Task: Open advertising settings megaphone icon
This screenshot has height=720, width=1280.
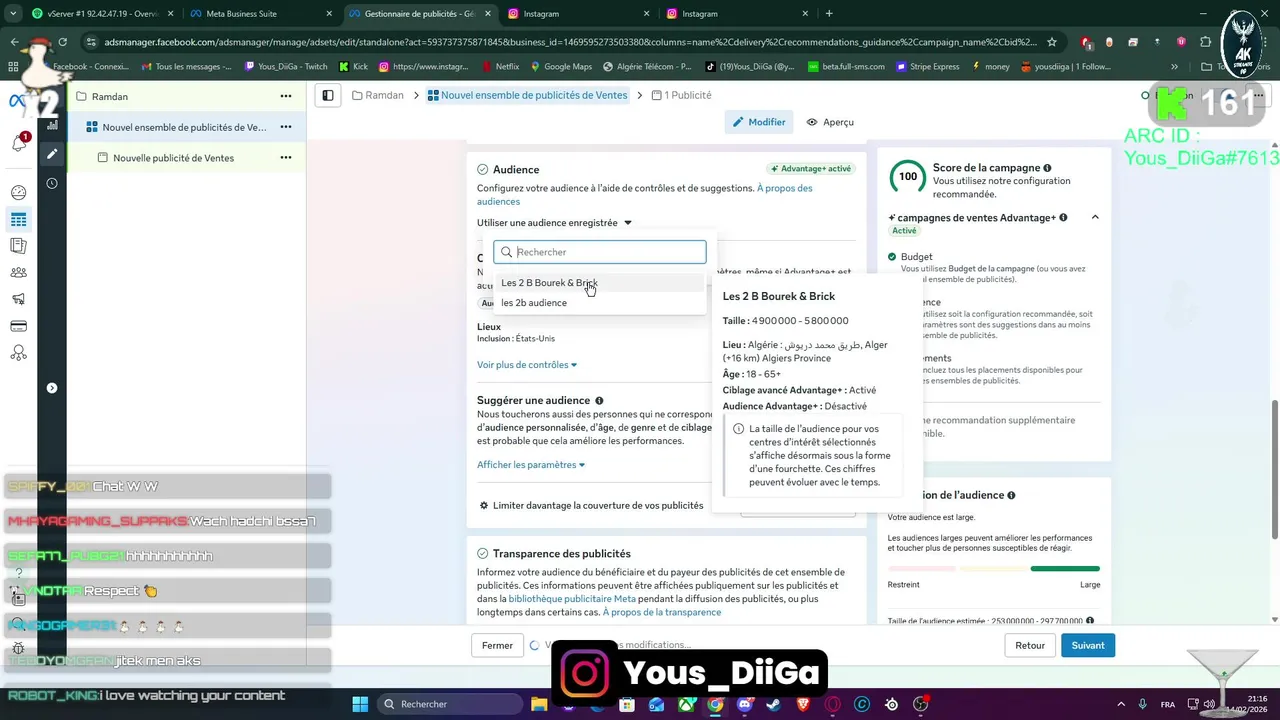Action: [18, 299]
